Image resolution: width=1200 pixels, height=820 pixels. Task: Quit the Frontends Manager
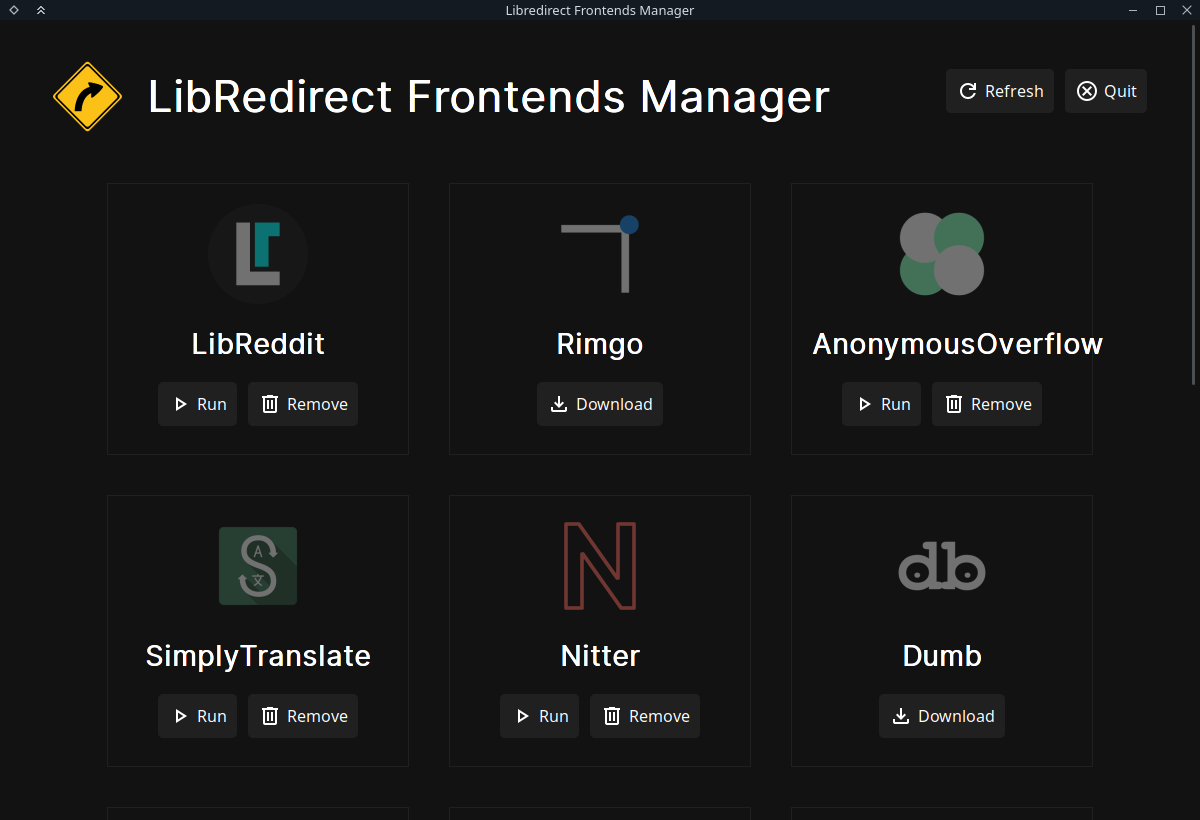pyautogui.click(x=1106, y=91)
